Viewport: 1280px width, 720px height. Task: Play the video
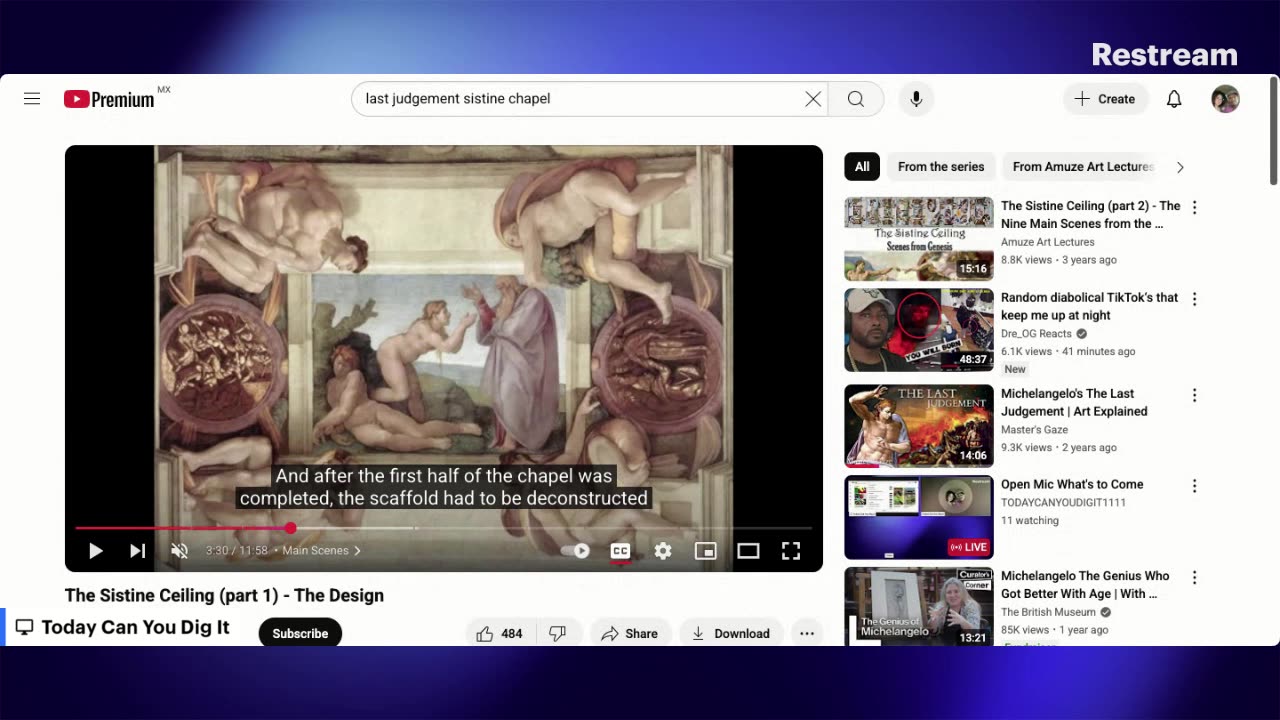95,551
